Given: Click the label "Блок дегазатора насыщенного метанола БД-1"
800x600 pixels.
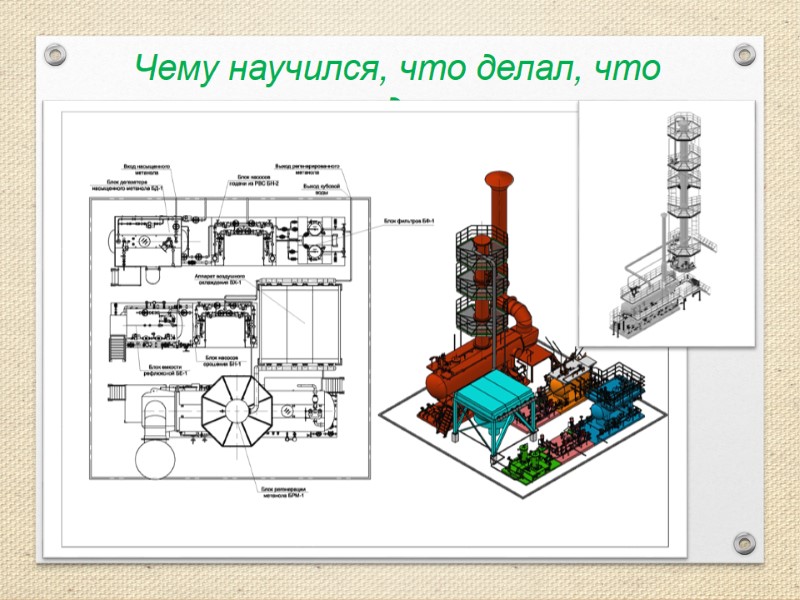Looking at the screenshot, I should click(x=127, y=185).
